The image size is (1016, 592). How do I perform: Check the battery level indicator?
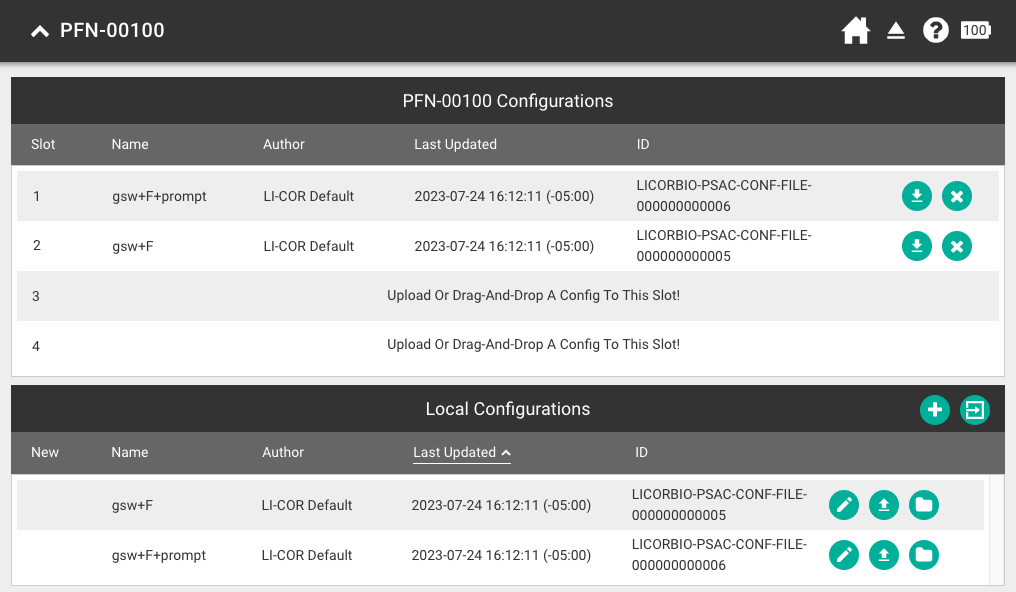[x=975, y=31]
